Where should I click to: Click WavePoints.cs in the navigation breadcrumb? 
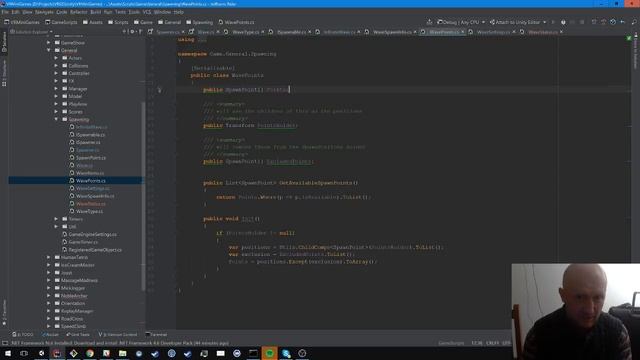point(236,22)
